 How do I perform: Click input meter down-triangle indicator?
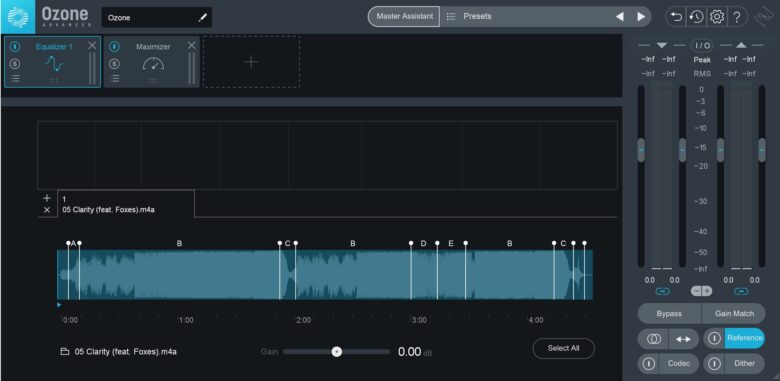click(661, 45)
